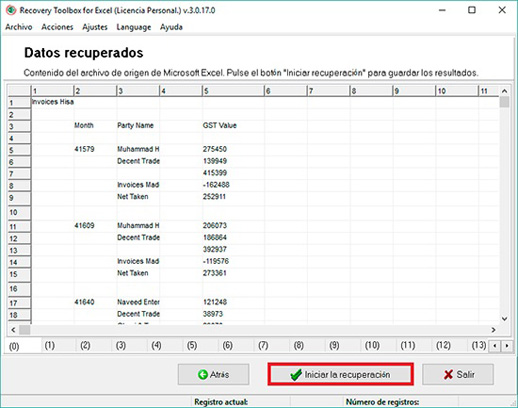Click the 'Invoices Hisa' cell
Screen dimensions: 518x408
point(53,102)
